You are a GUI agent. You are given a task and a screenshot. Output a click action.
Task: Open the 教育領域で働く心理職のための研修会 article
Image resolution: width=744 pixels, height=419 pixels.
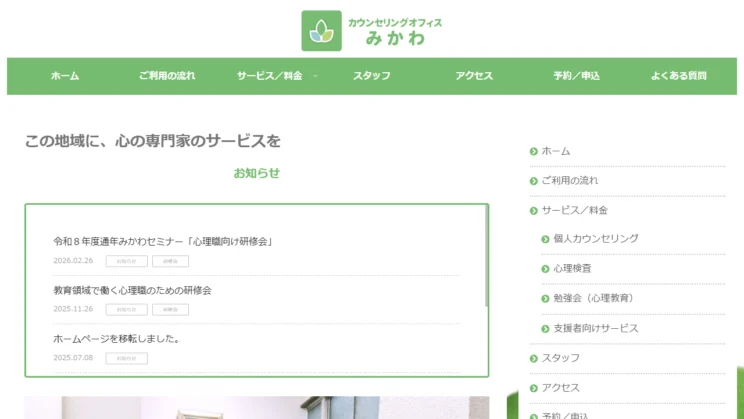pos(132,290)
